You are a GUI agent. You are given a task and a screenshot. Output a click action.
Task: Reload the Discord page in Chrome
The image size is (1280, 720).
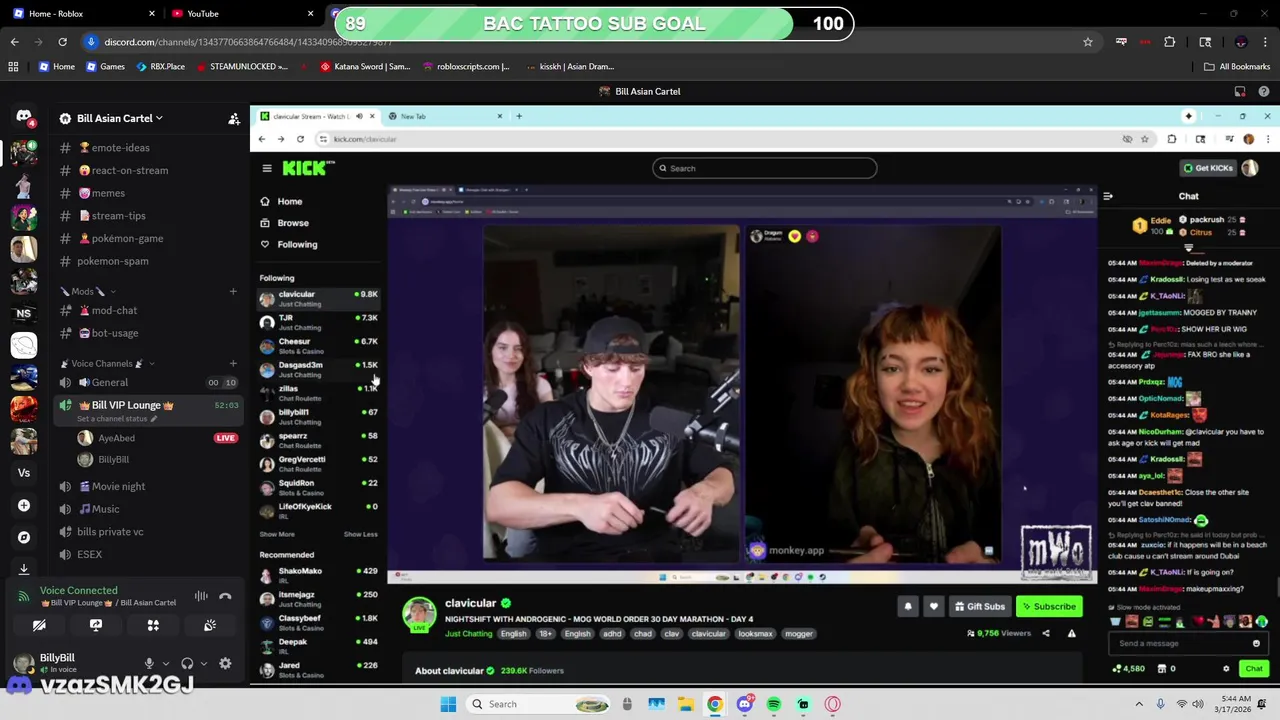pyautogui.click(x=62, y=42)
